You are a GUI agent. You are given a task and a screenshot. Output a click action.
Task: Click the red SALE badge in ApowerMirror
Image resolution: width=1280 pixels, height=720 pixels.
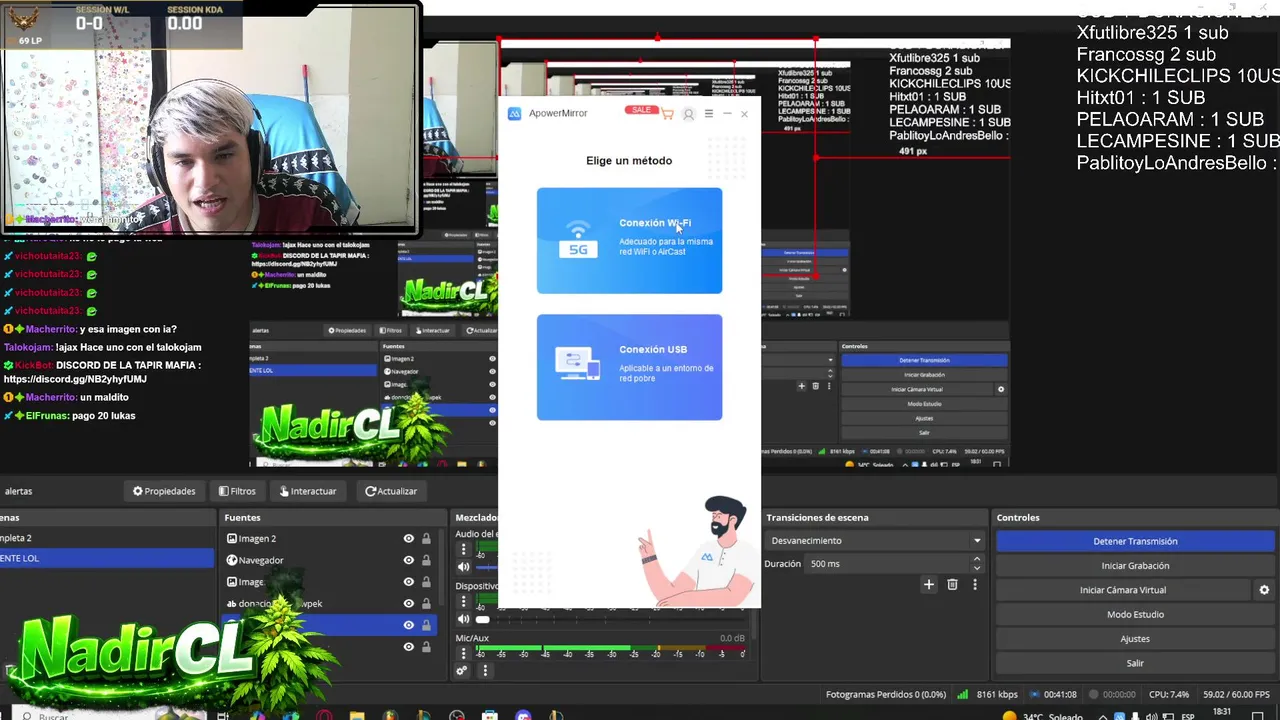(x=641, y=110)
